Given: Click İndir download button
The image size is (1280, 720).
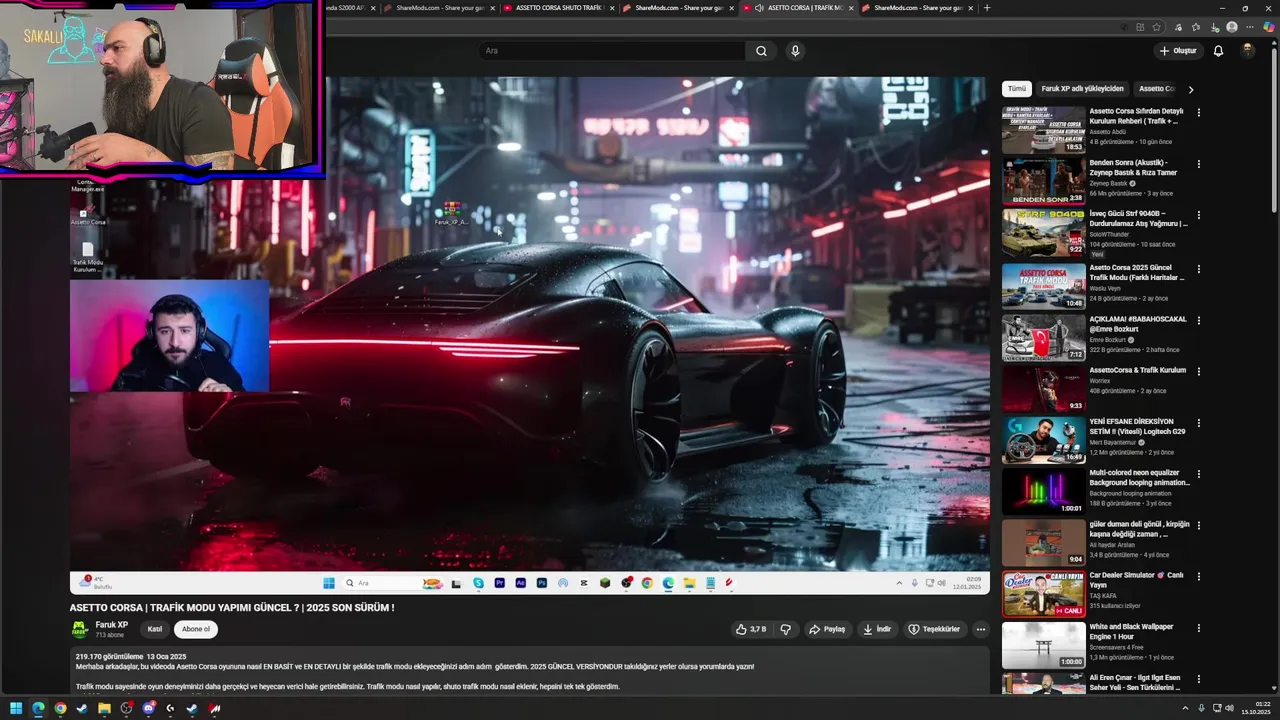Looking at the screenshot, I should 877,629.
